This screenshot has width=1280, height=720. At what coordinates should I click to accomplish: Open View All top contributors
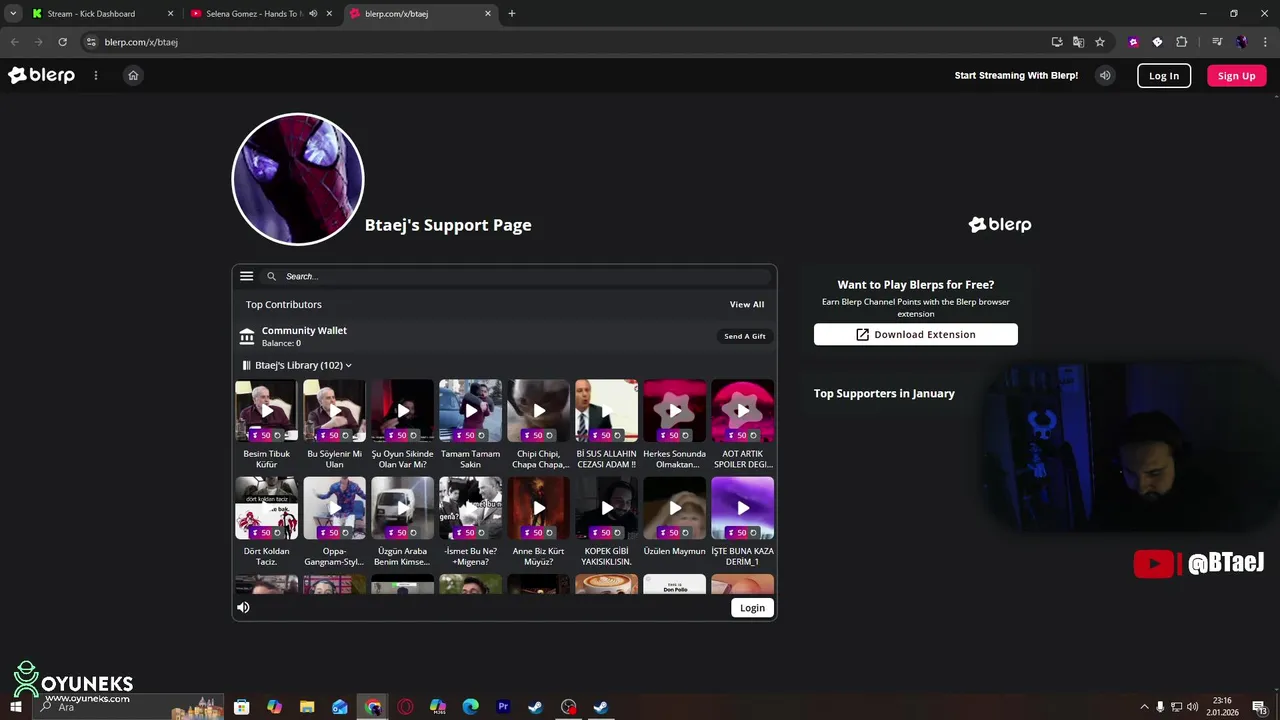coord(746,304)
